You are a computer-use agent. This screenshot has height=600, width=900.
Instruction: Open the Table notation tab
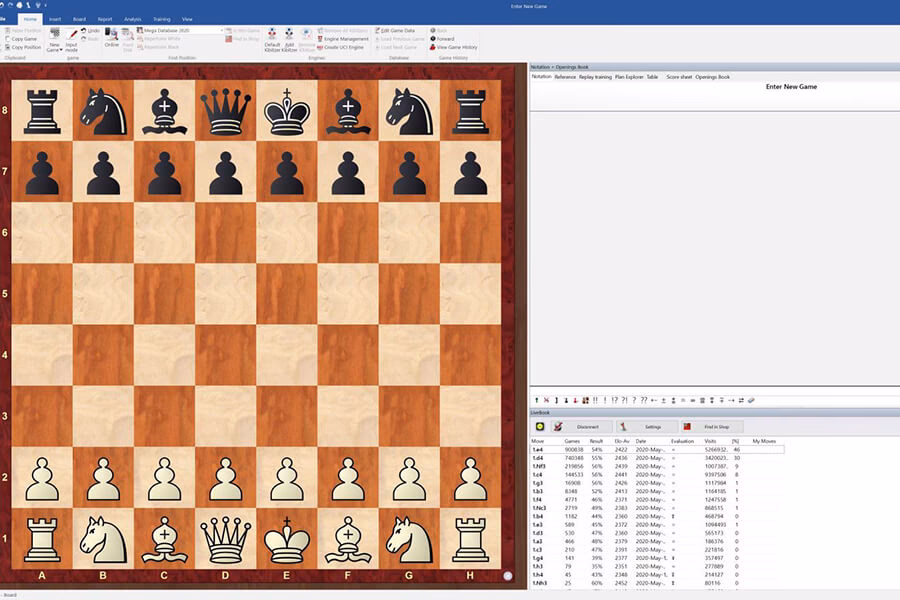[x=651, y=77]
